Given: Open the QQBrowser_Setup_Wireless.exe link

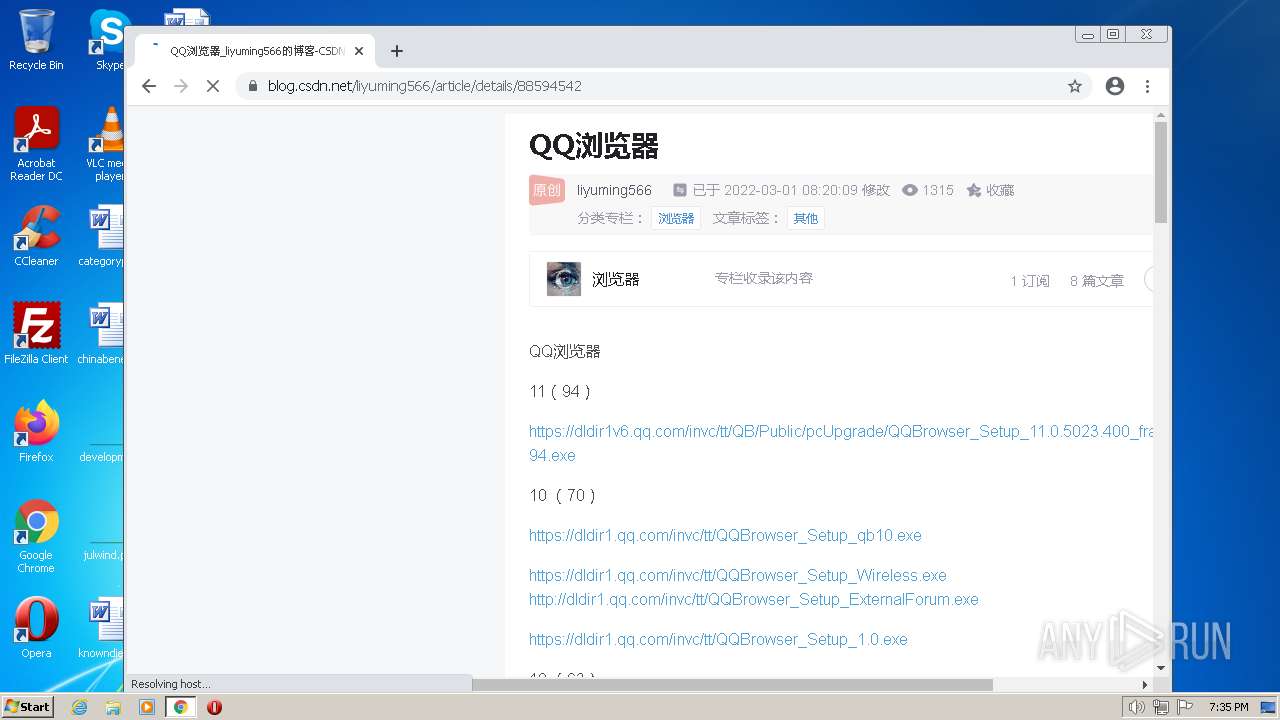Looking at the screenshot, I should [737, 575].
